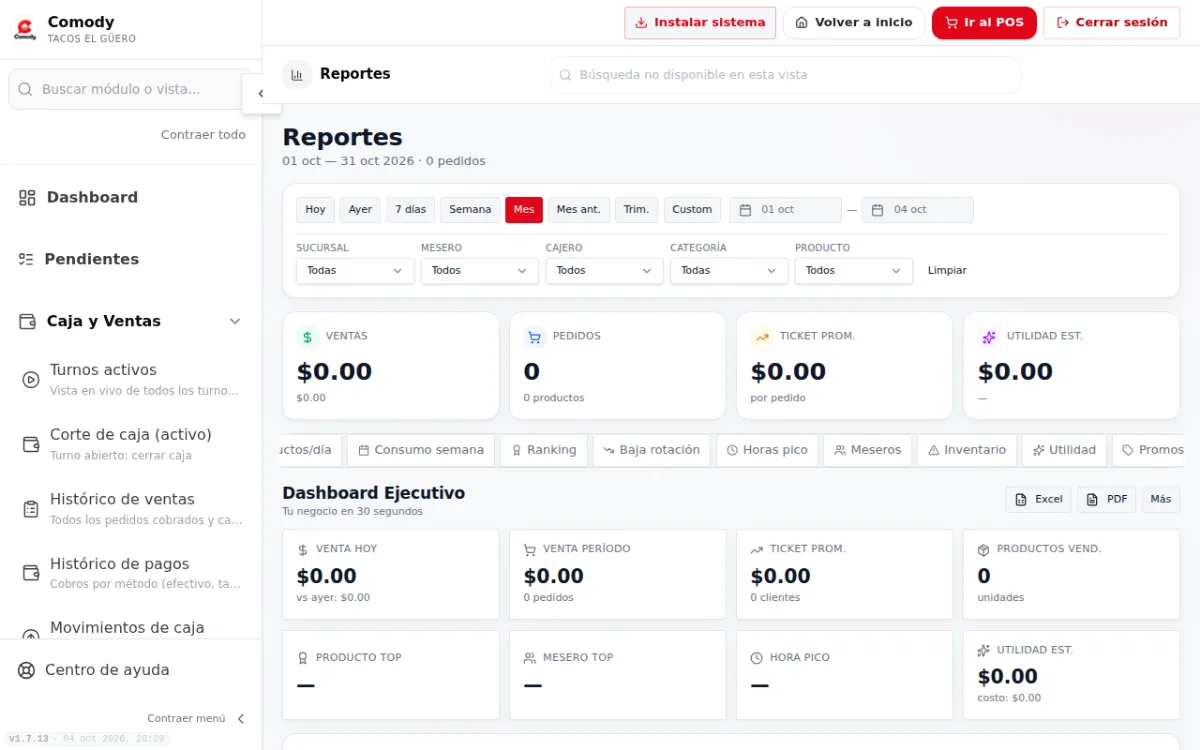Select the Hoy date range
This screenshot has height=750, width=1200.
click(315, 210)
